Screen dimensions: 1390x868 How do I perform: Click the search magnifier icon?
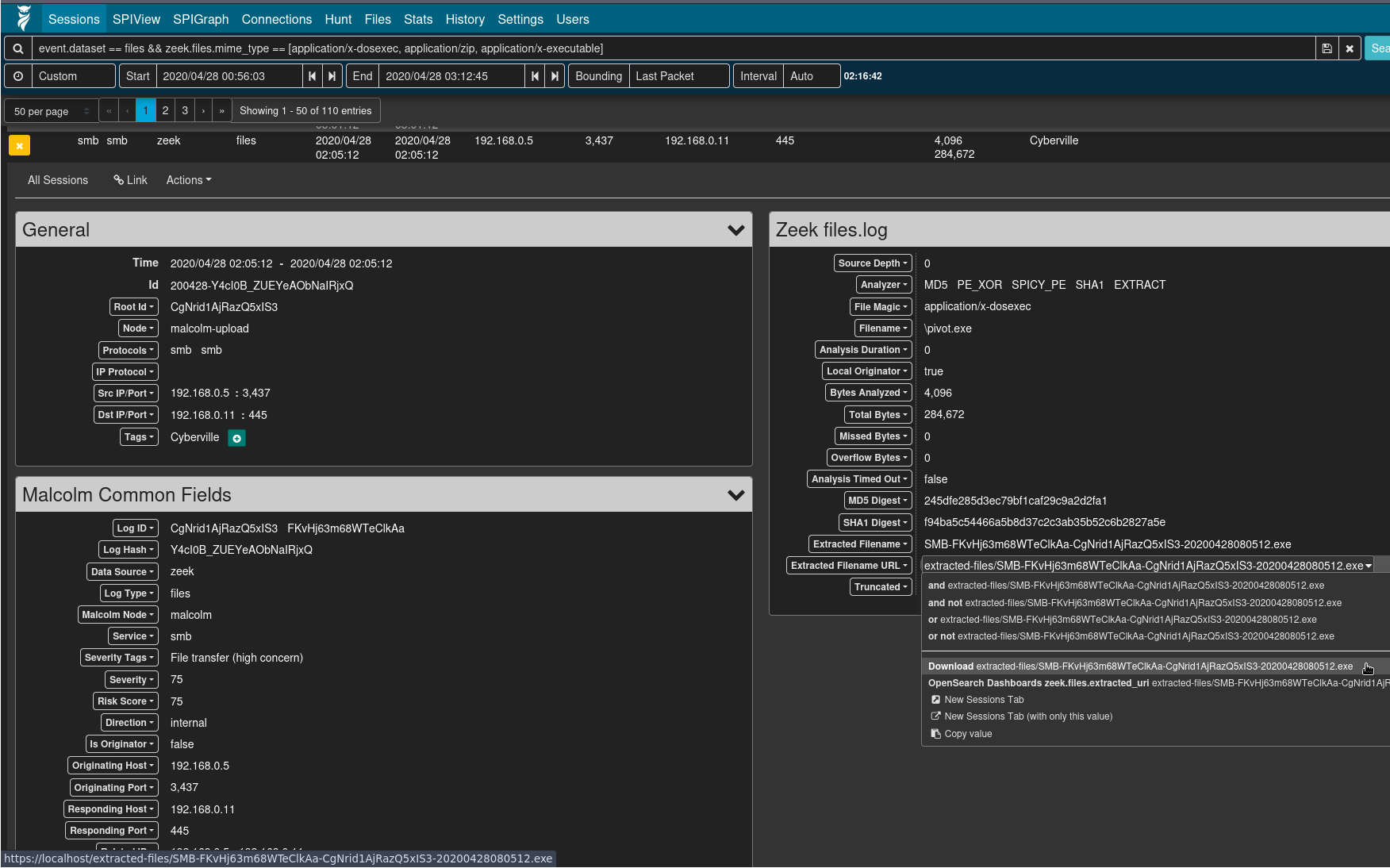17,48
